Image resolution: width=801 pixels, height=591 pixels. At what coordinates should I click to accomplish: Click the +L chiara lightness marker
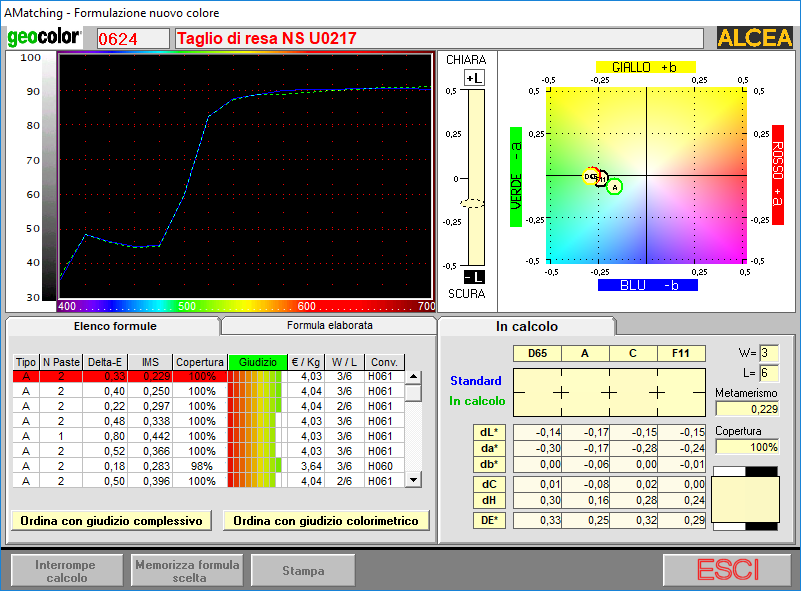click(x=474, y=78)
